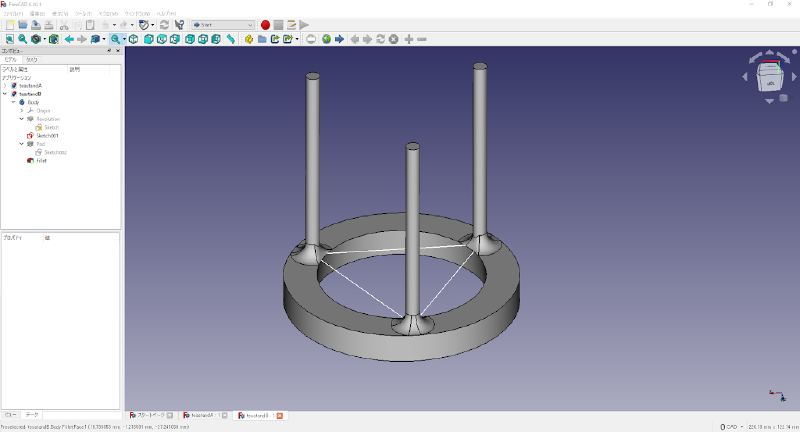Image resolution: width=800 pixels, height=432 pixels.
Task: Click the blue forward arrow browser icon
Action: (x=339, y=39)
